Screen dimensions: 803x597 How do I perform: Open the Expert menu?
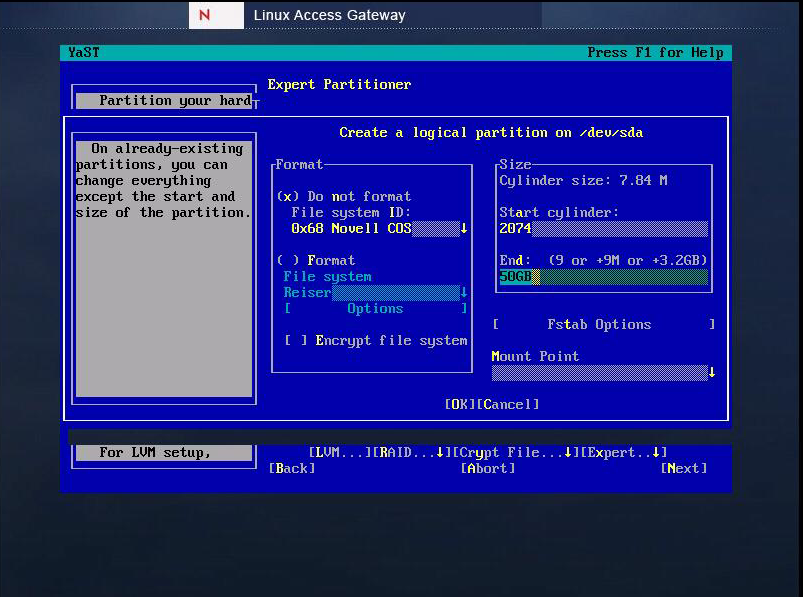click(623, 453)
